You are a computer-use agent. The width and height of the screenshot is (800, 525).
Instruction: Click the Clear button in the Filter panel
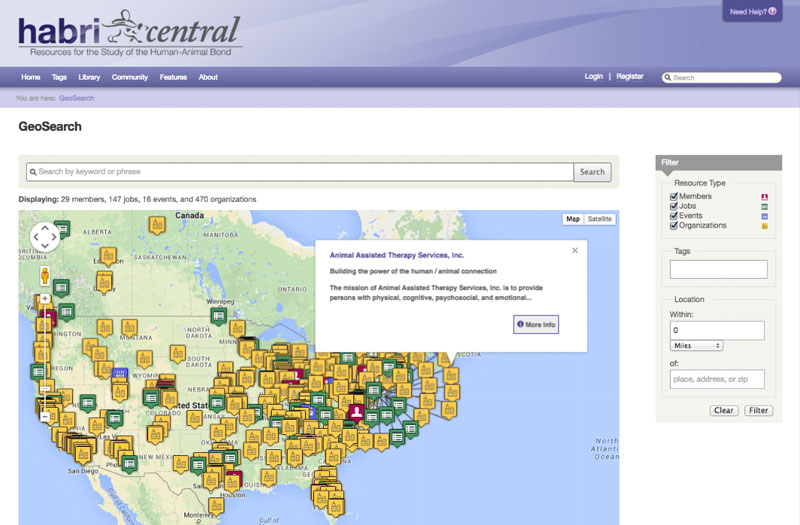pos(723,410)
